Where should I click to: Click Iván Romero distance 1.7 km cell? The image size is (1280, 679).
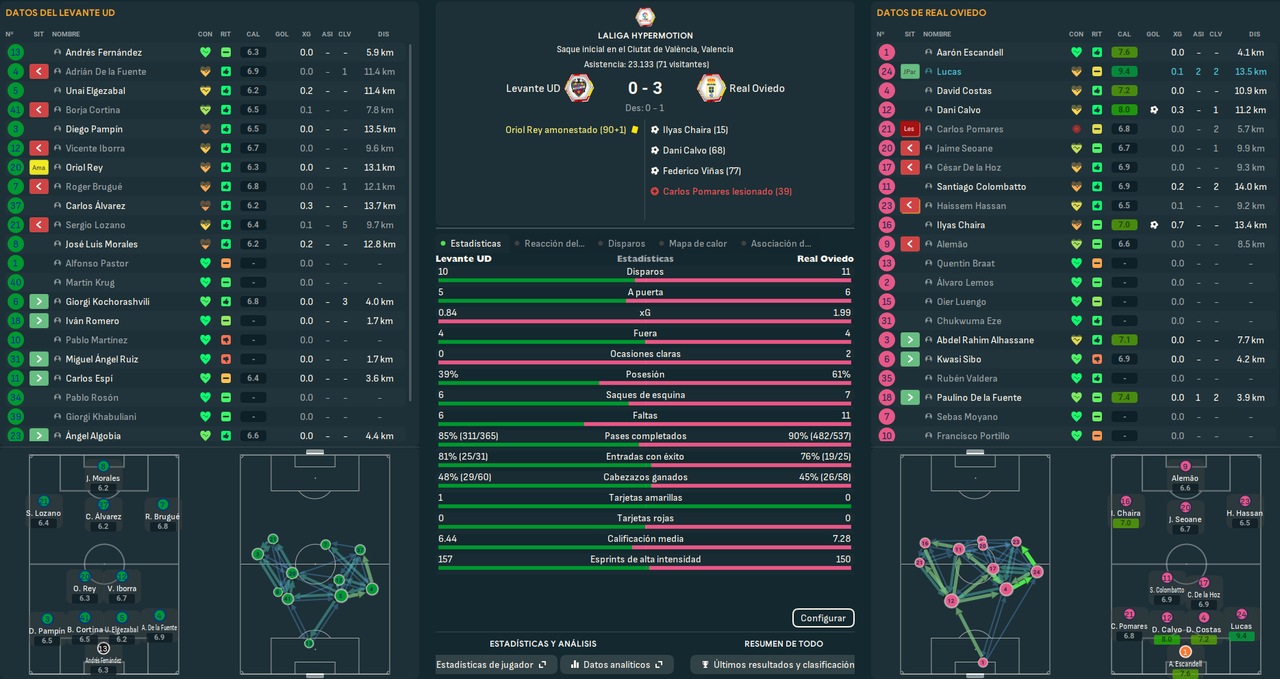[x=379, y=321]
